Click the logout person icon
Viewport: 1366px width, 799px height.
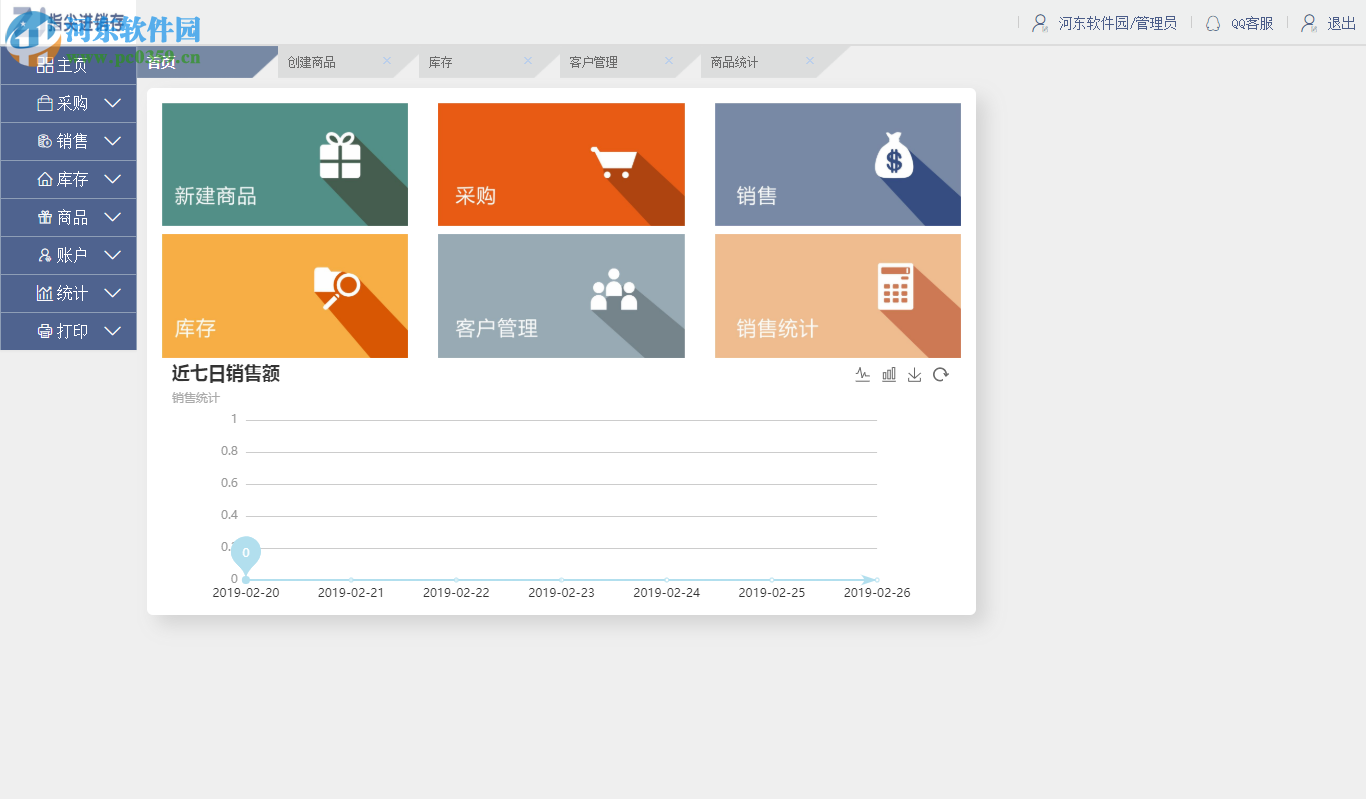point(1309,23)
